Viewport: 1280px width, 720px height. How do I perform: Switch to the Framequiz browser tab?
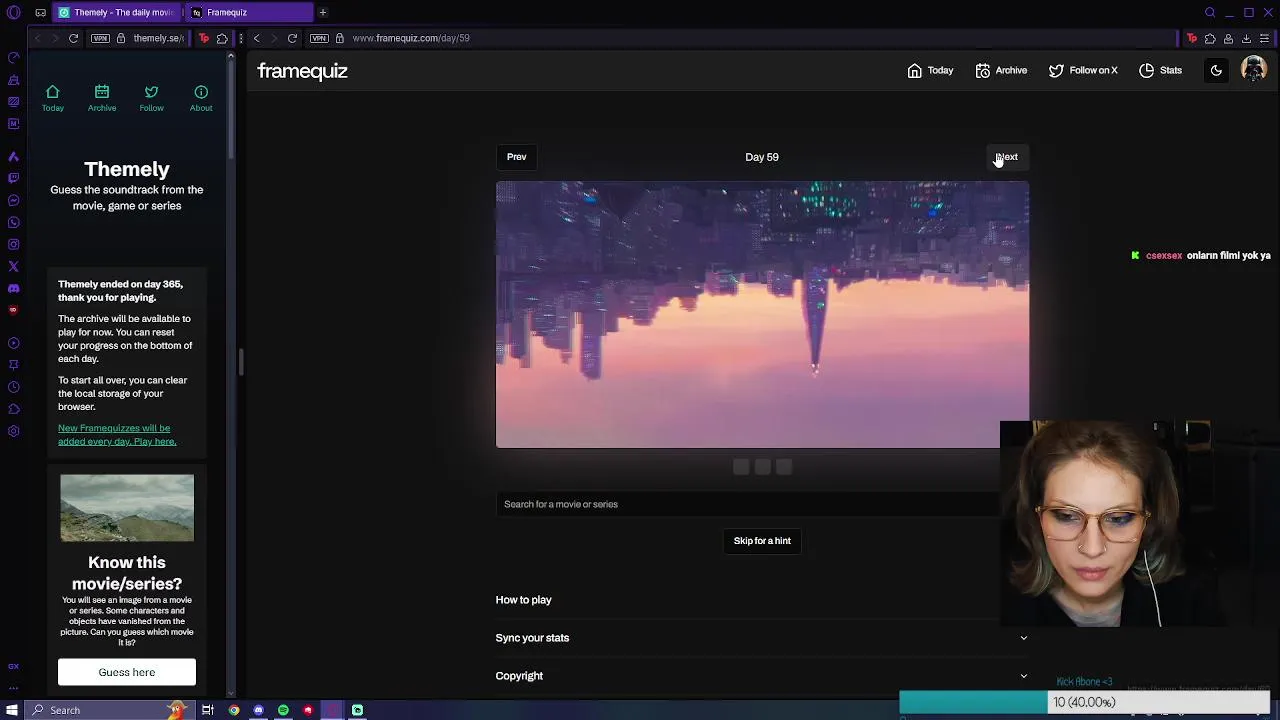coord(250,12)
